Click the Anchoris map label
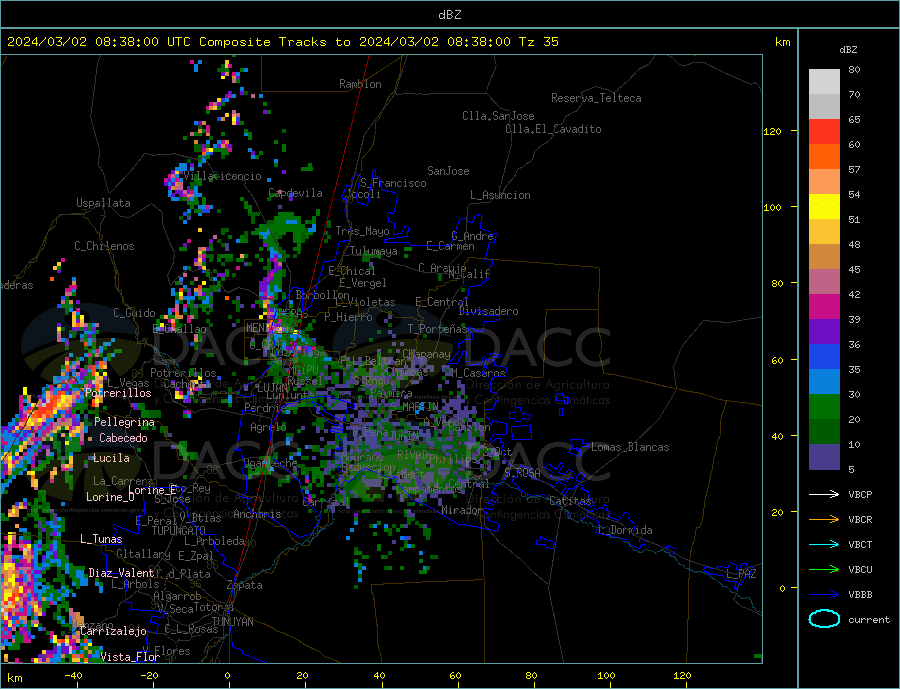The image size is (900, 689). pyautogui.click(x=257, y=514)
